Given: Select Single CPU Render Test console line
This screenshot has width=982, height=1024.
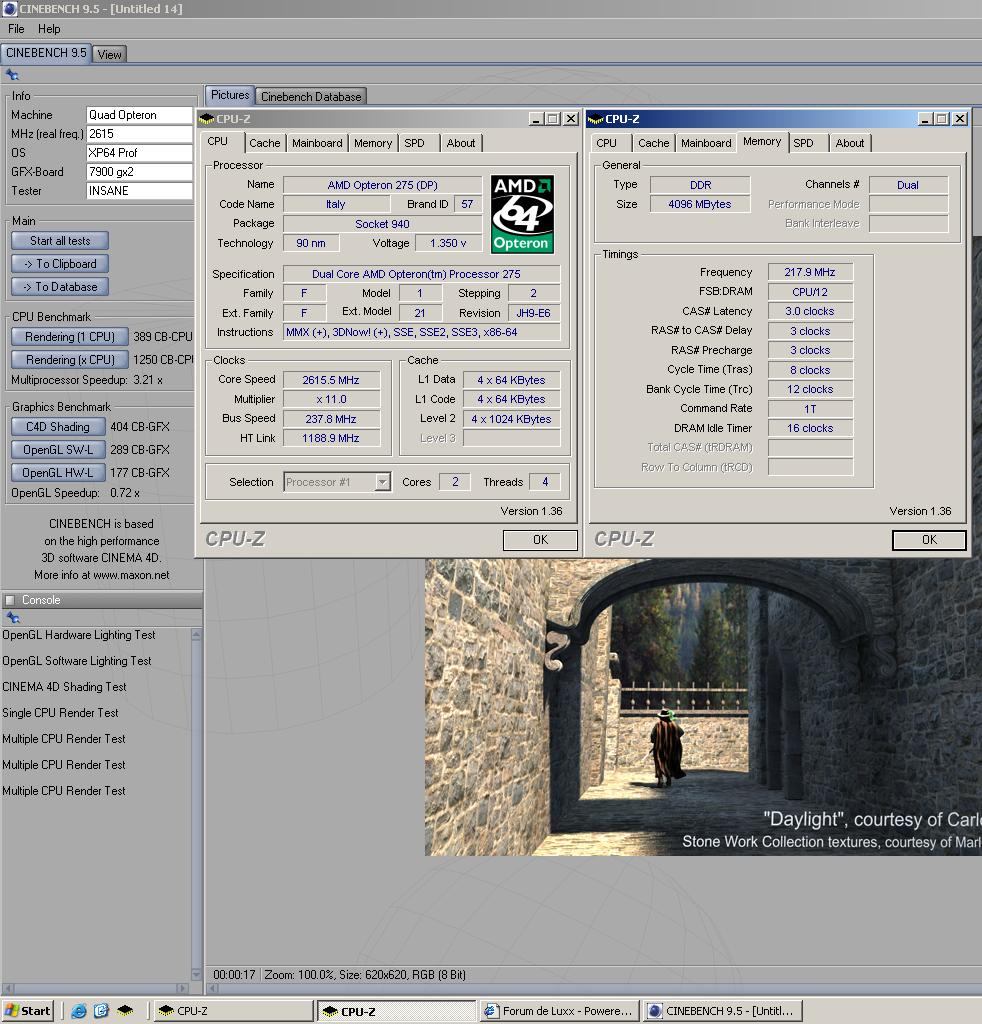Looking at the screenshot, I should click(x=60, y=713).
